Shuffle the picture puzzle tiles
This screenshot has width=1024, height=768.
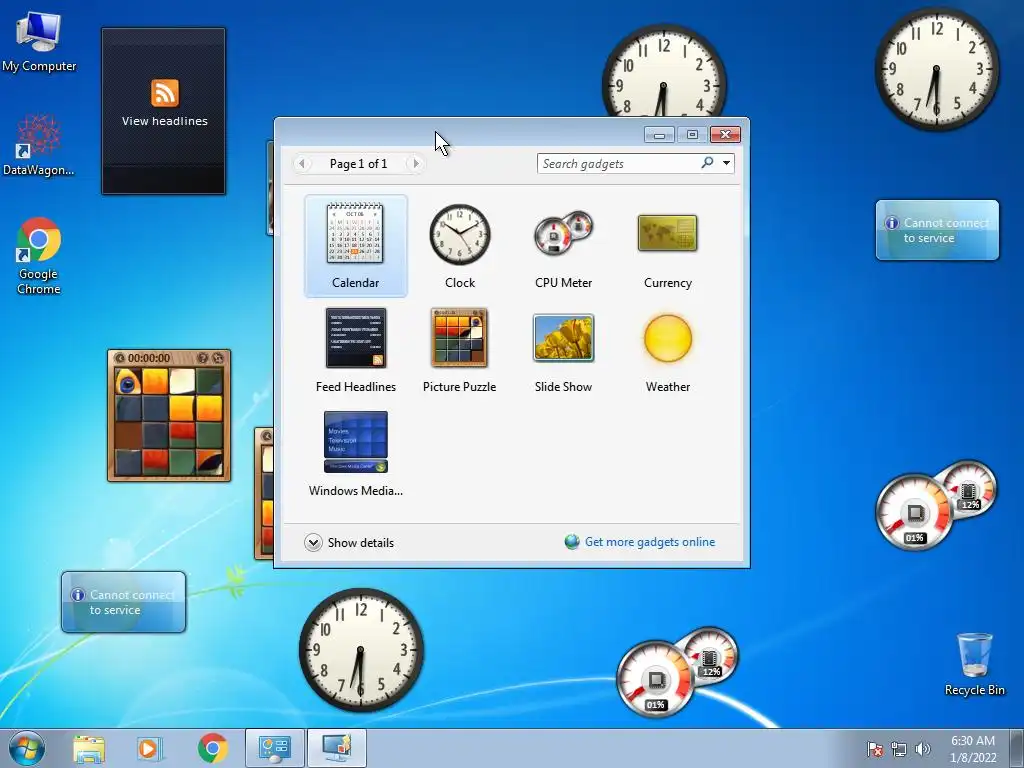click(x=218, y=358)
